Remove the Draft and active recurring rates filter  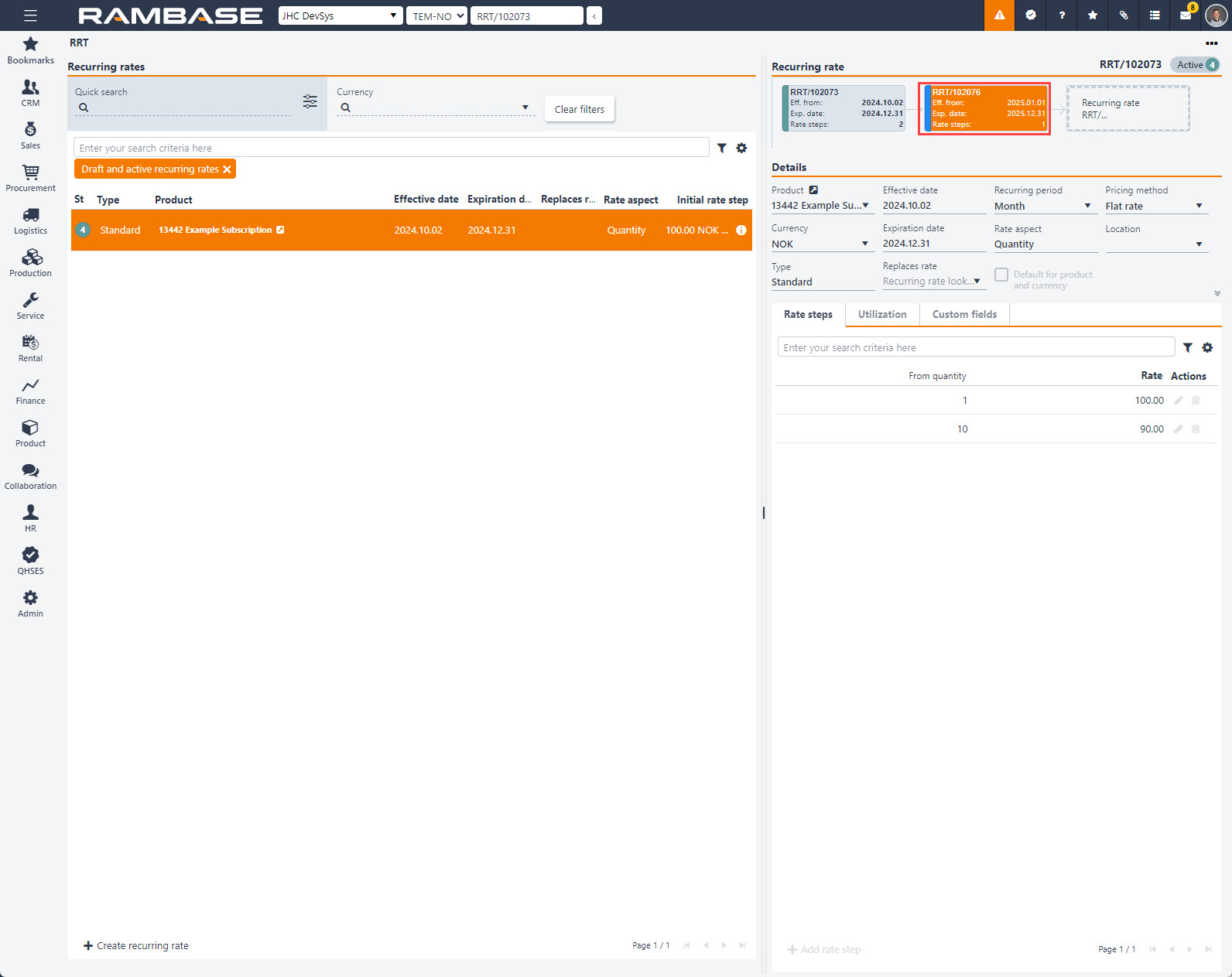(x=227, y=169)
